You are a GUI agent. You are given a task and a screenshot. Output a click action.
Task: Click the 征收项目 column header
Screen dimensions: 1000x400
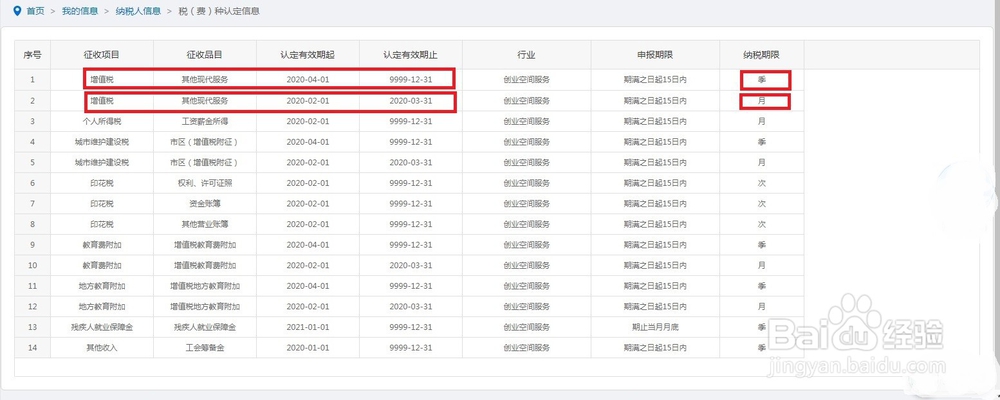[102, 55]
